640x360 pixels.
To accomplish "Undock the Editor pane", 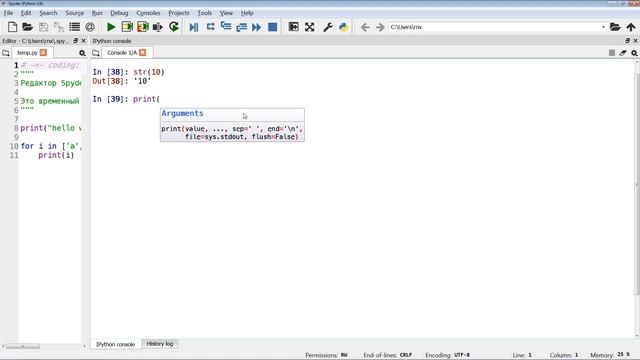I will click(x=76, y=41).
